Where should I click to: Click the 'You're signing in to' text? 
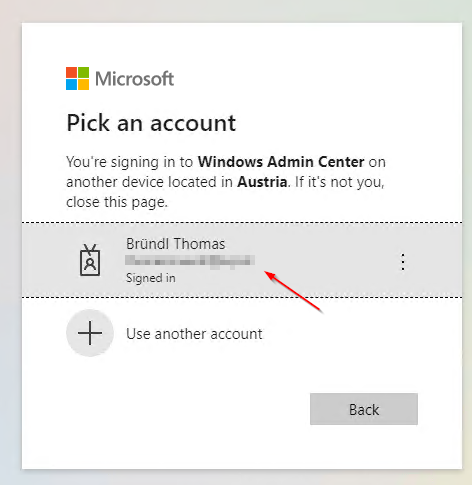(130, 162)
